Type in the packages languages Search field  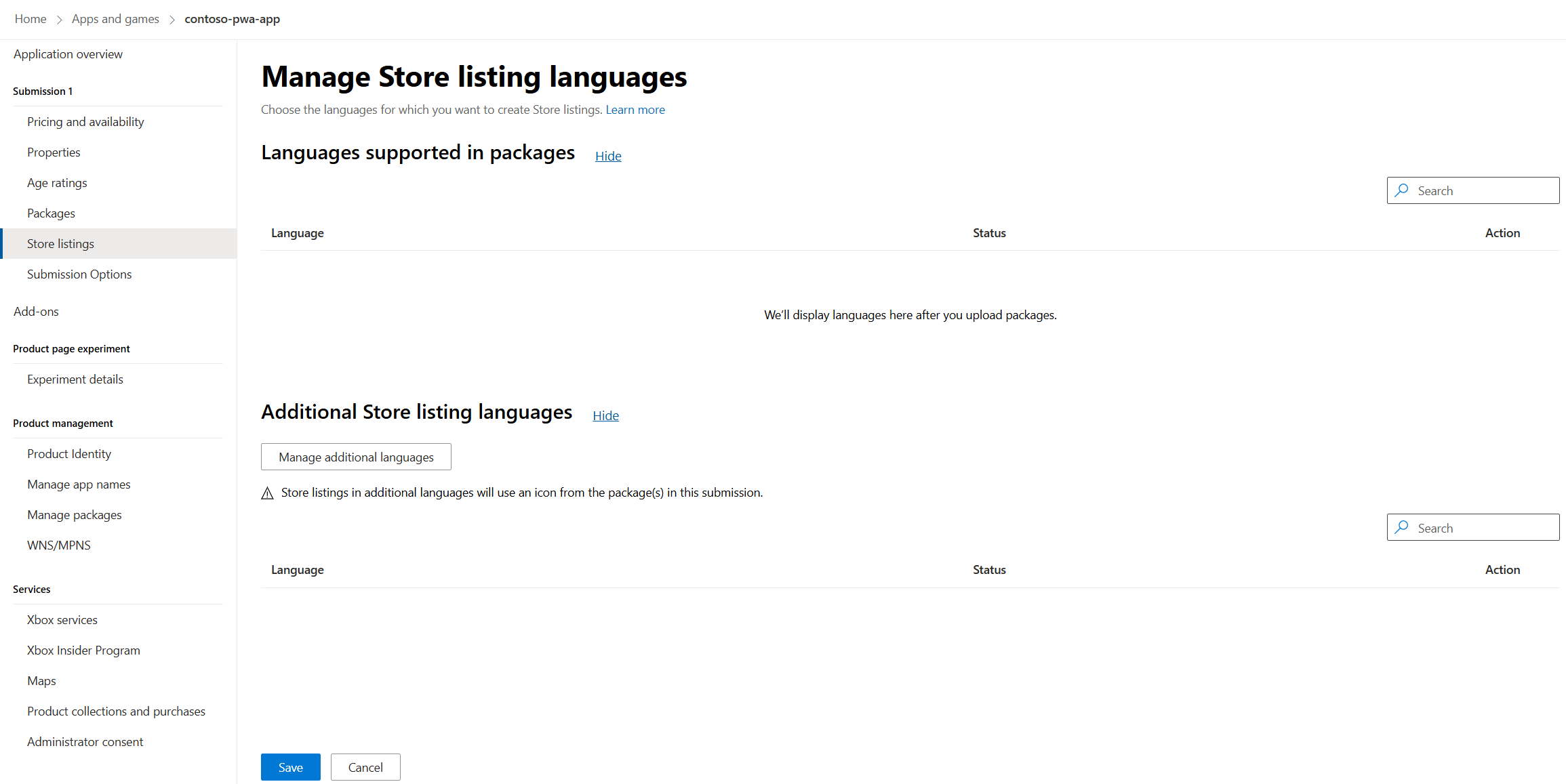(1485, 190)
